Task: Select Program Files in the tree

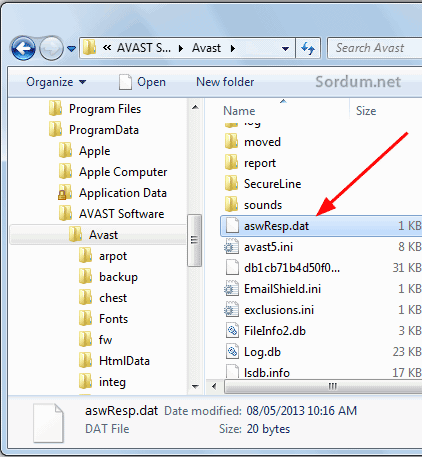Action: (x=105, y=109)
